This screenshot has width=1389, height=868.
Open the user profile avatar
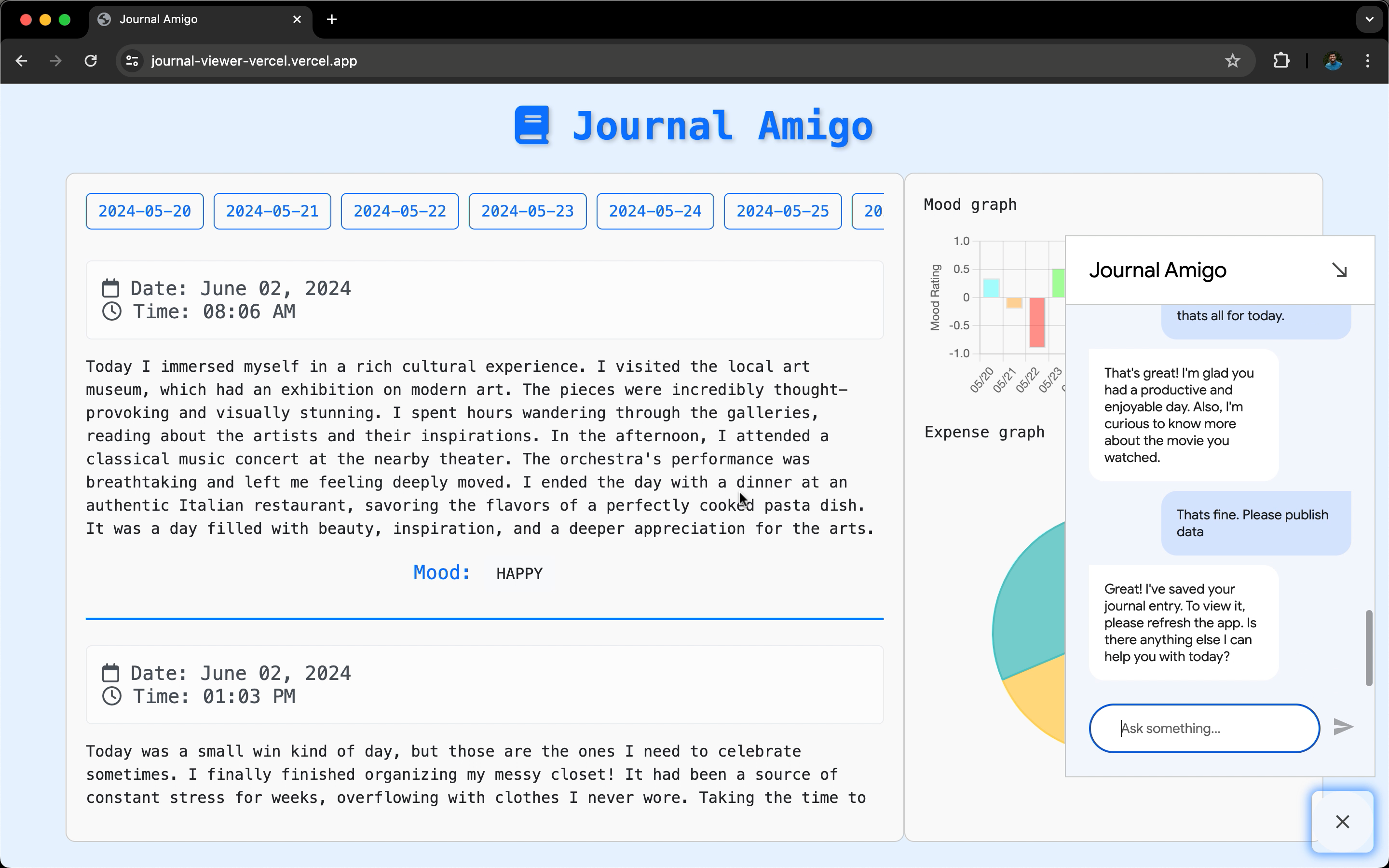tap(1333, 61)
